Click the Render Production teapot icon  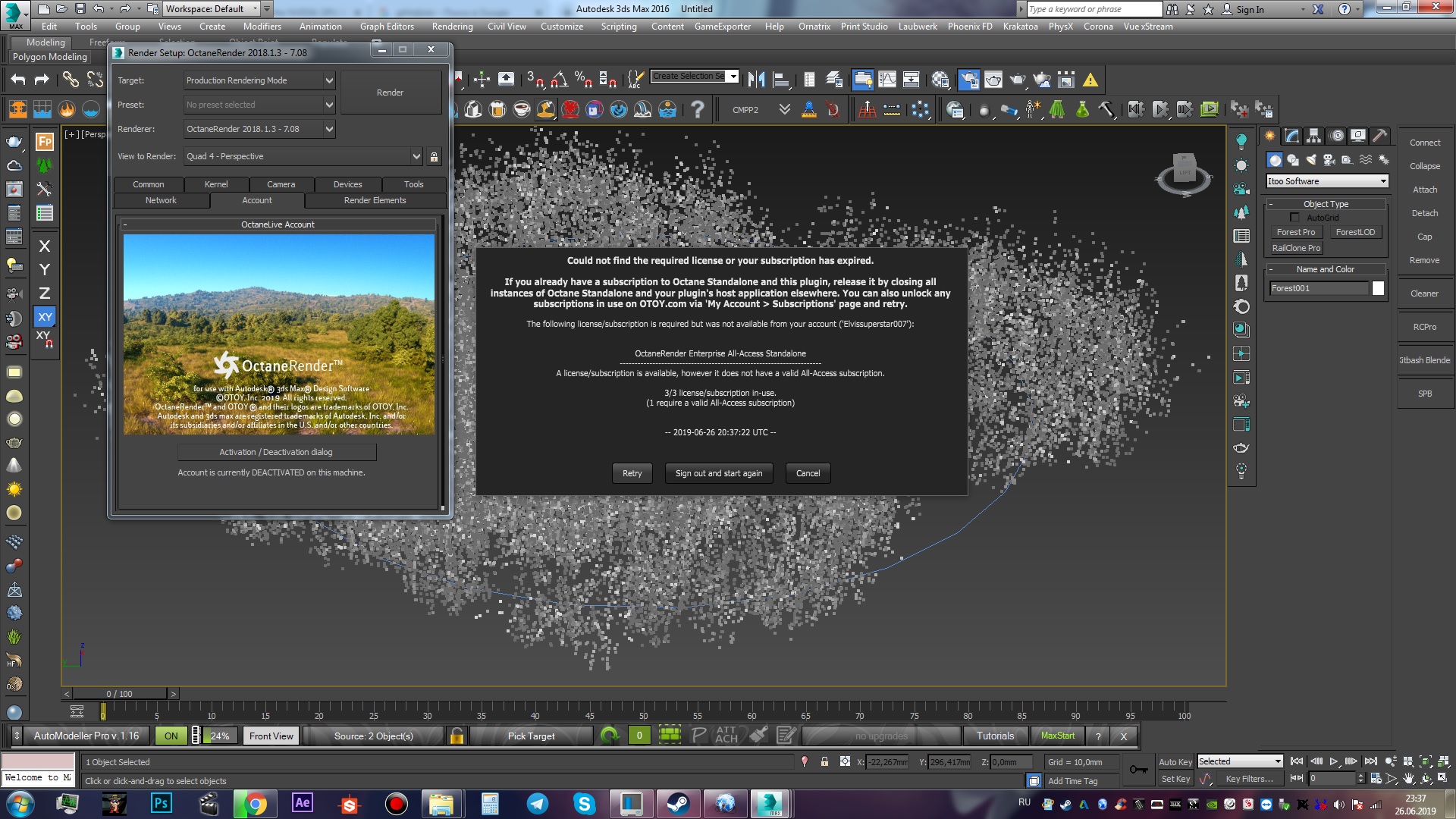coord(1018,80)
